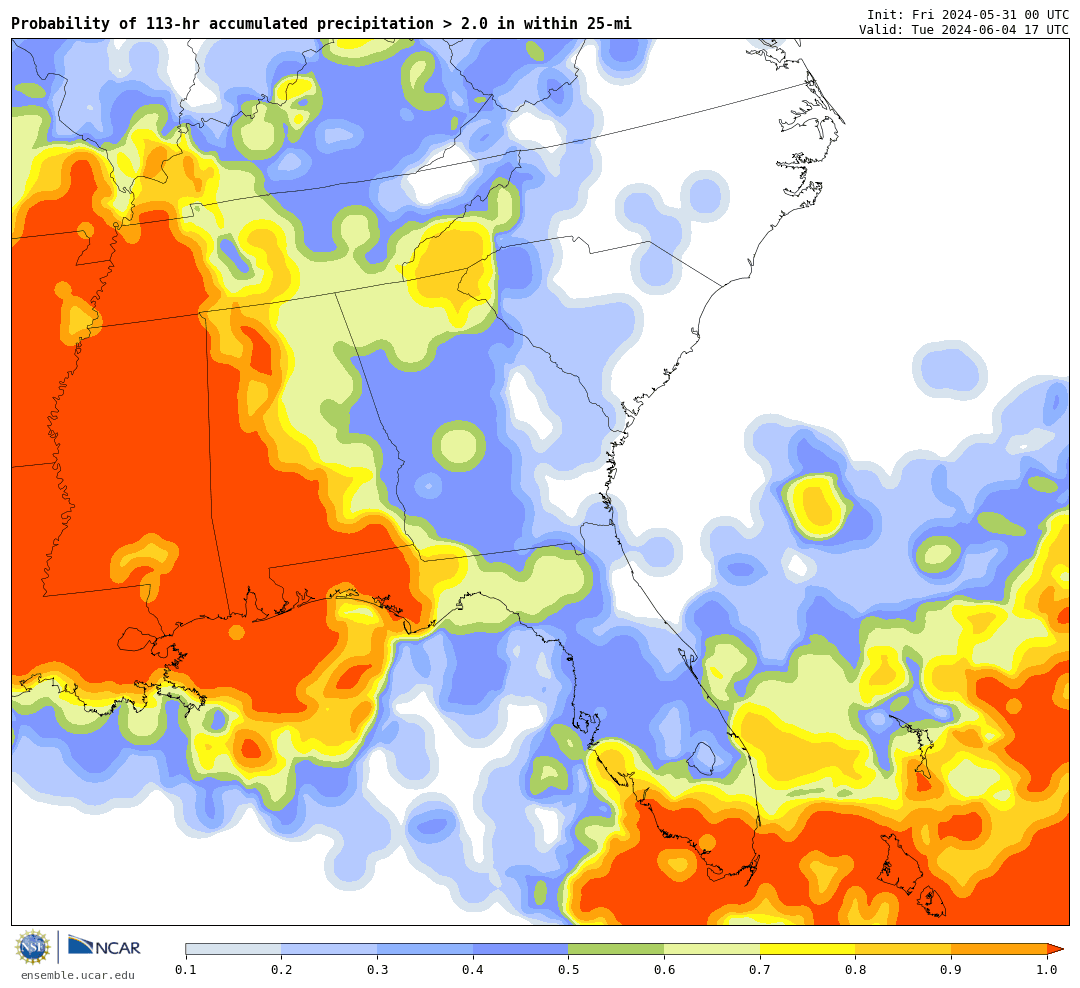Screen dimensions: 1080x988
Task: Click the 0.7 colorbar tick label
Action: [x=760, y=970]
